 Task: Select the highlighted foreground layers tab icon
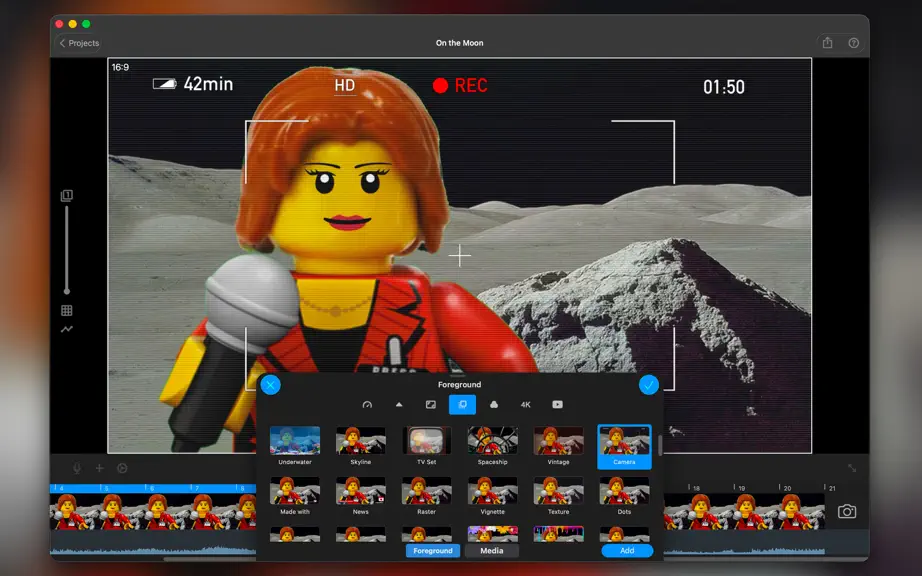pos(463,404)
